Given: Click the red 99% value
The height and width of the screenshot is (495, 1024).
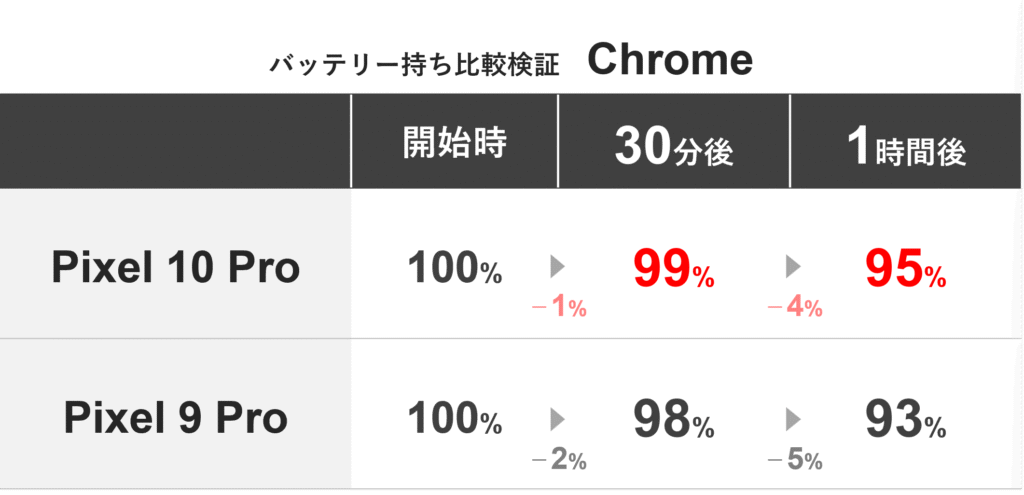Looking at the screenshot, I should click(x=673, y=270).
